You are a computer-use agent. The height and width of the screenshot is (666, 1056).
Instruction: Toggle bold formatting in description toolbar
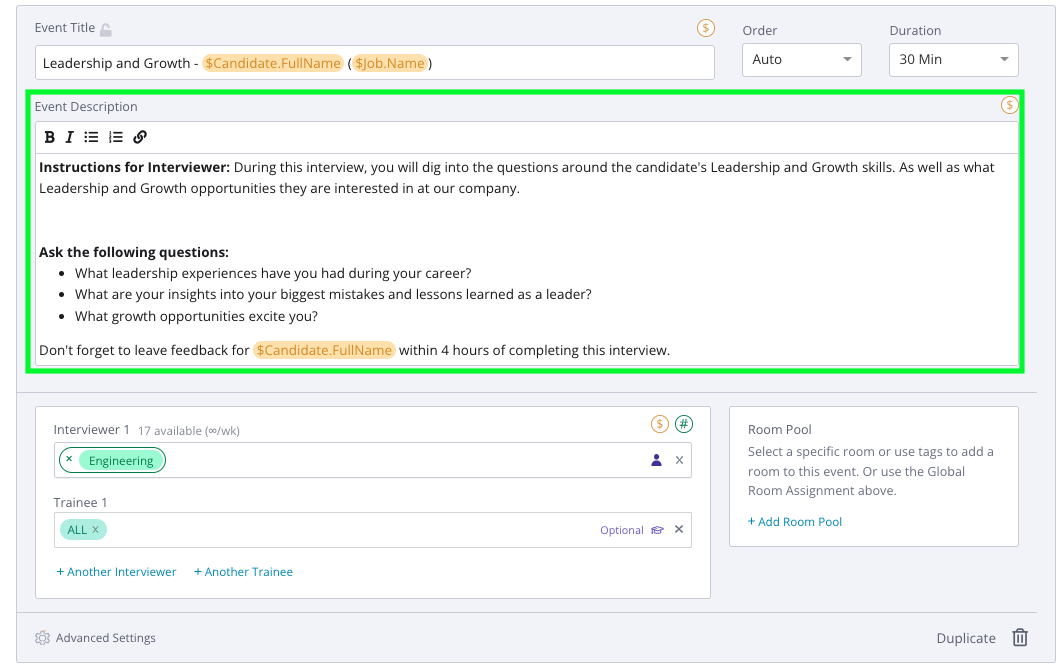[x=50, y=137]
